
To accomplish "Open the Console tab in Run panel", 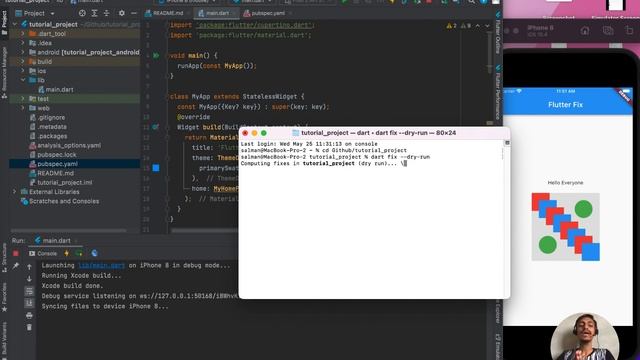I will pos(43,253).
